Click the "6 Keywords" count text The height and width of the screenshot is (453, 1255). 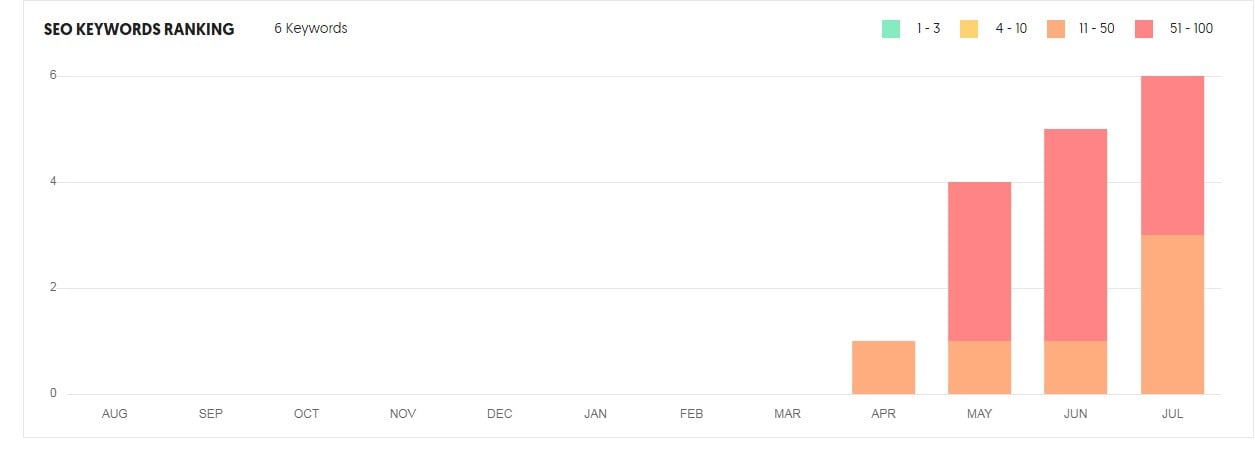311,29
